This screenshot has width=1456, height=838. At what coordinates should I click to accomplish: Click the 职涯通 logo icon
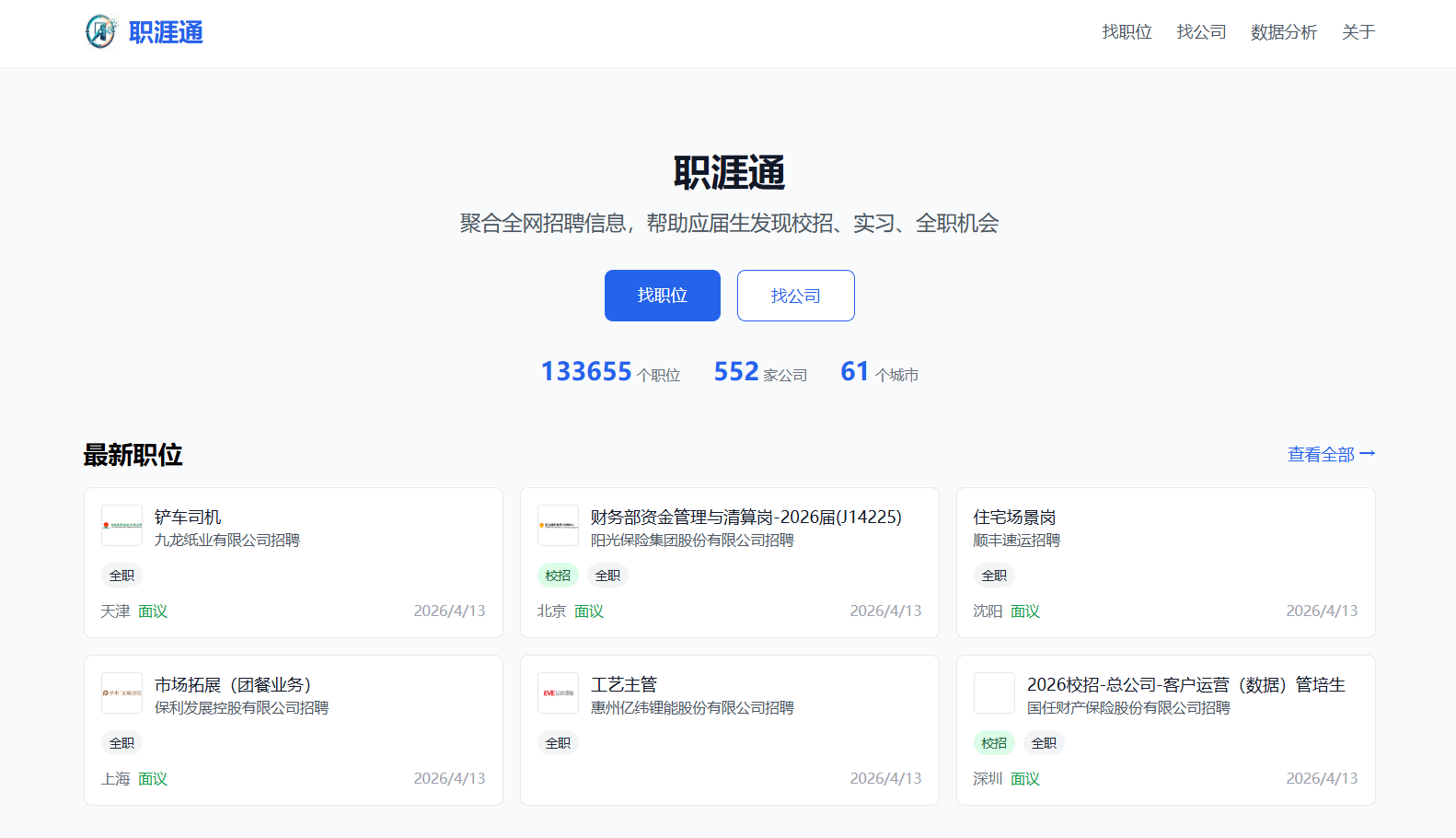(x=101, y=32)
